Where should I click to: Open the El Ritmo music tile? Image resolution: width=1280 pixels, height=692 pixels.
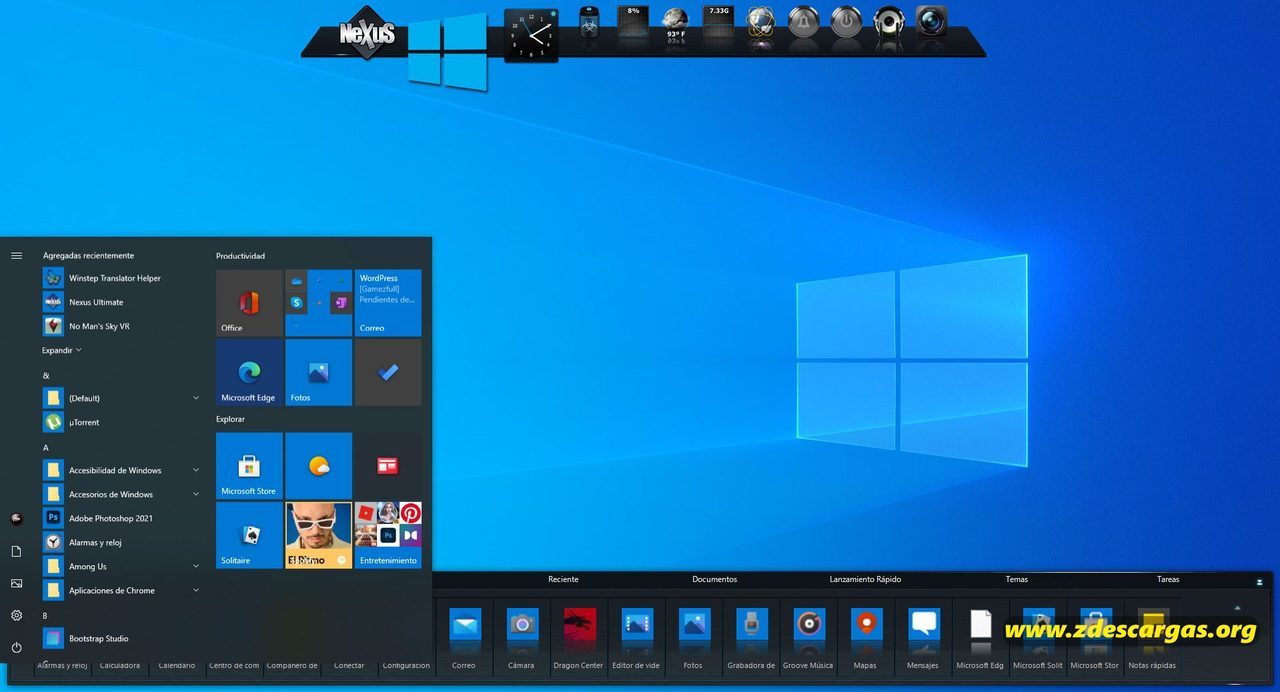pos(318,535)
